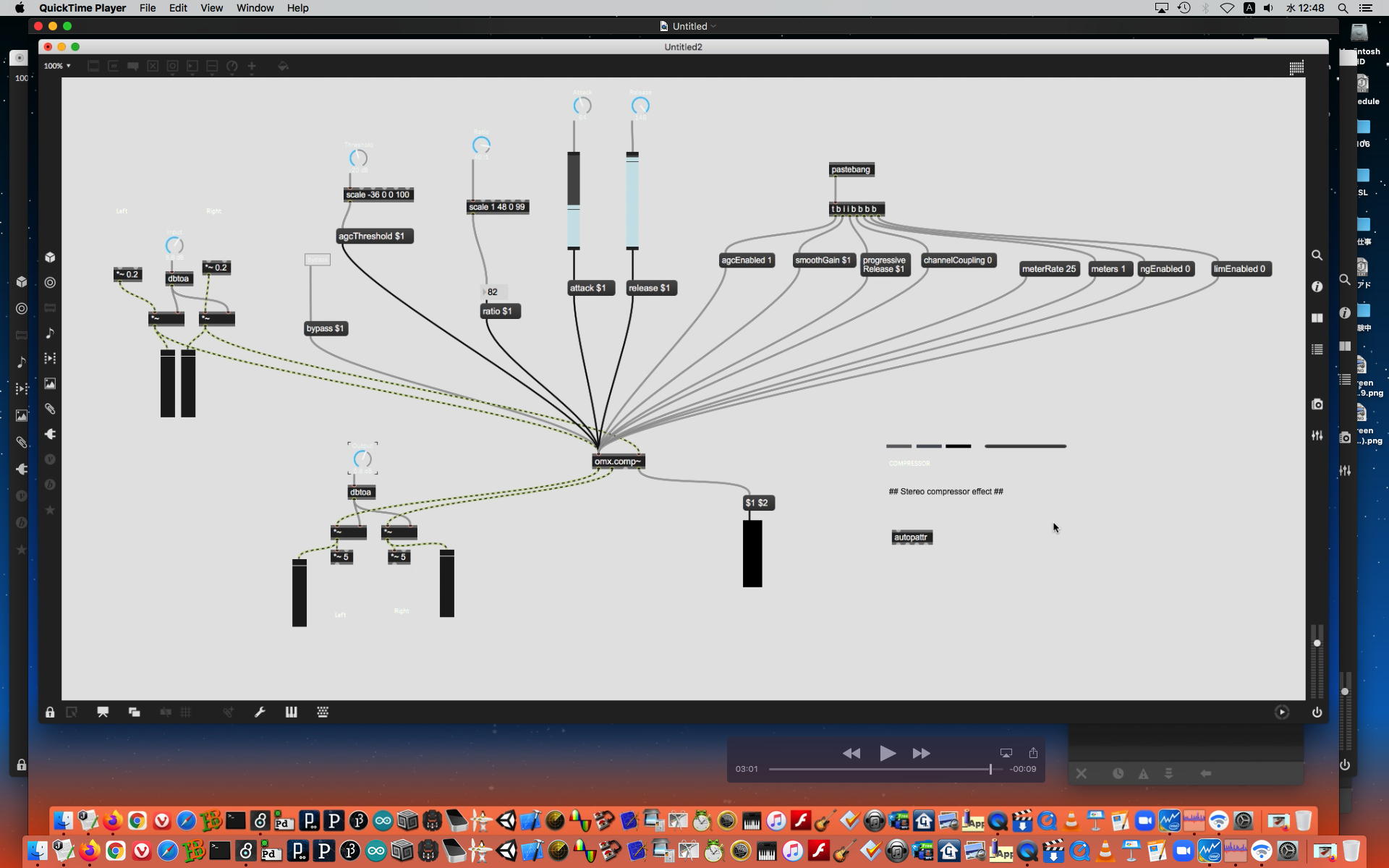Toggle presentation mode in bottom toolbar
Screen dimensions: 1389x868
(x=103, y=712)
